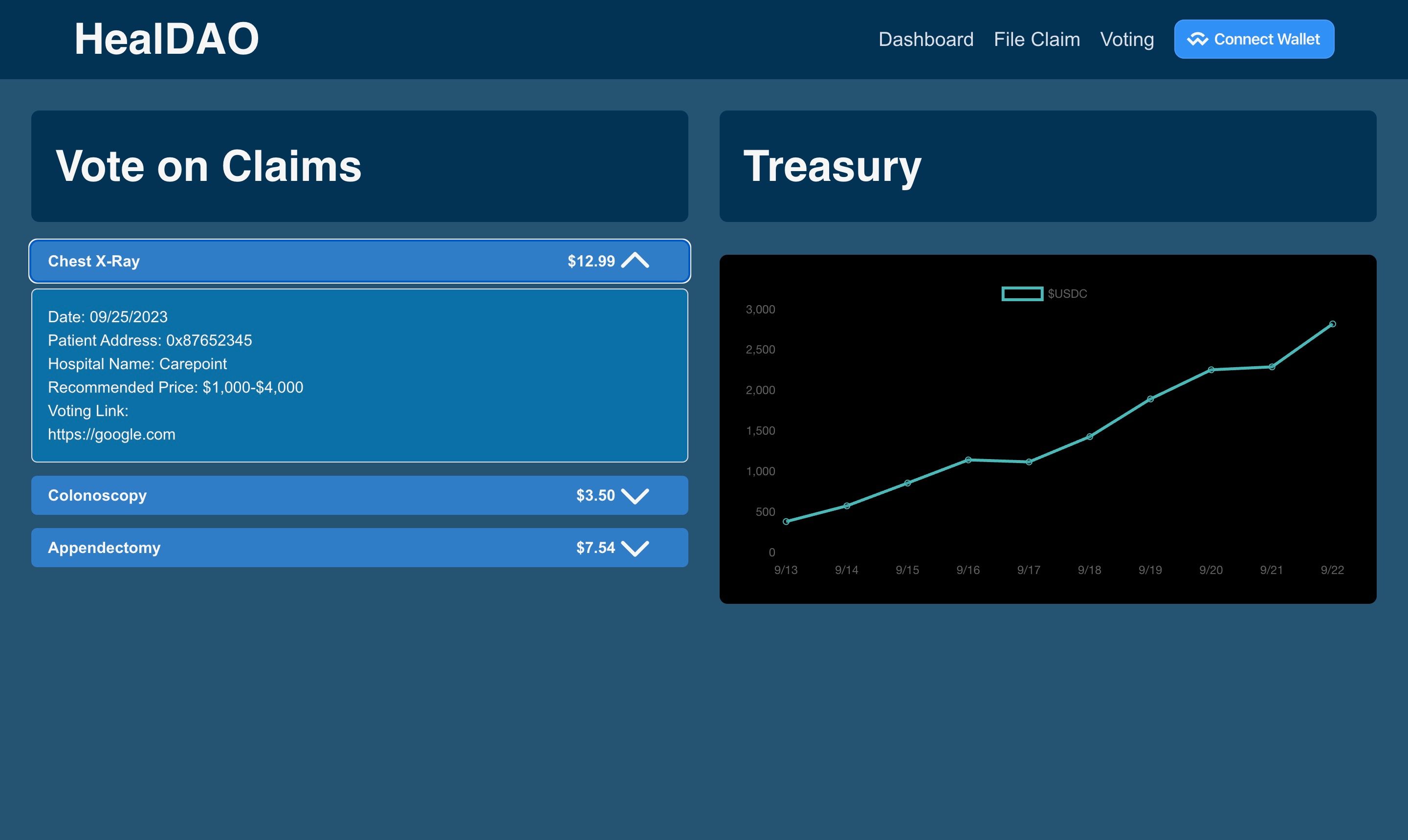Viewport: 1408px width, 840px height.
Task: Click the Hospital Name: Carepoint line
Action: [137, 363]
